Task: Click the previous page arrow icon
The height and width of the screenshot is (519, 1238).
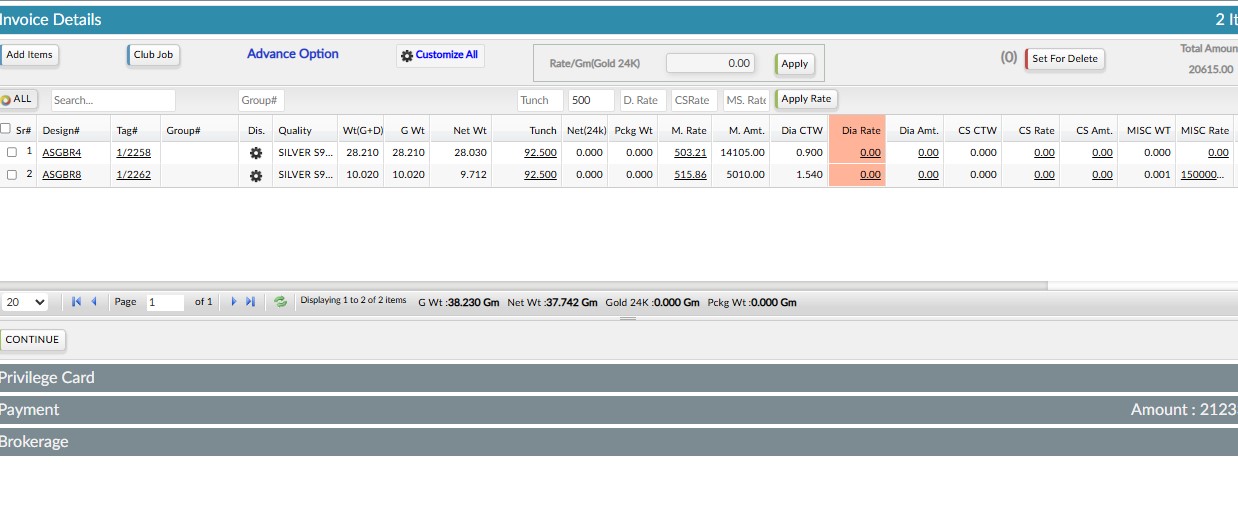Action: (x=94, y=301)
